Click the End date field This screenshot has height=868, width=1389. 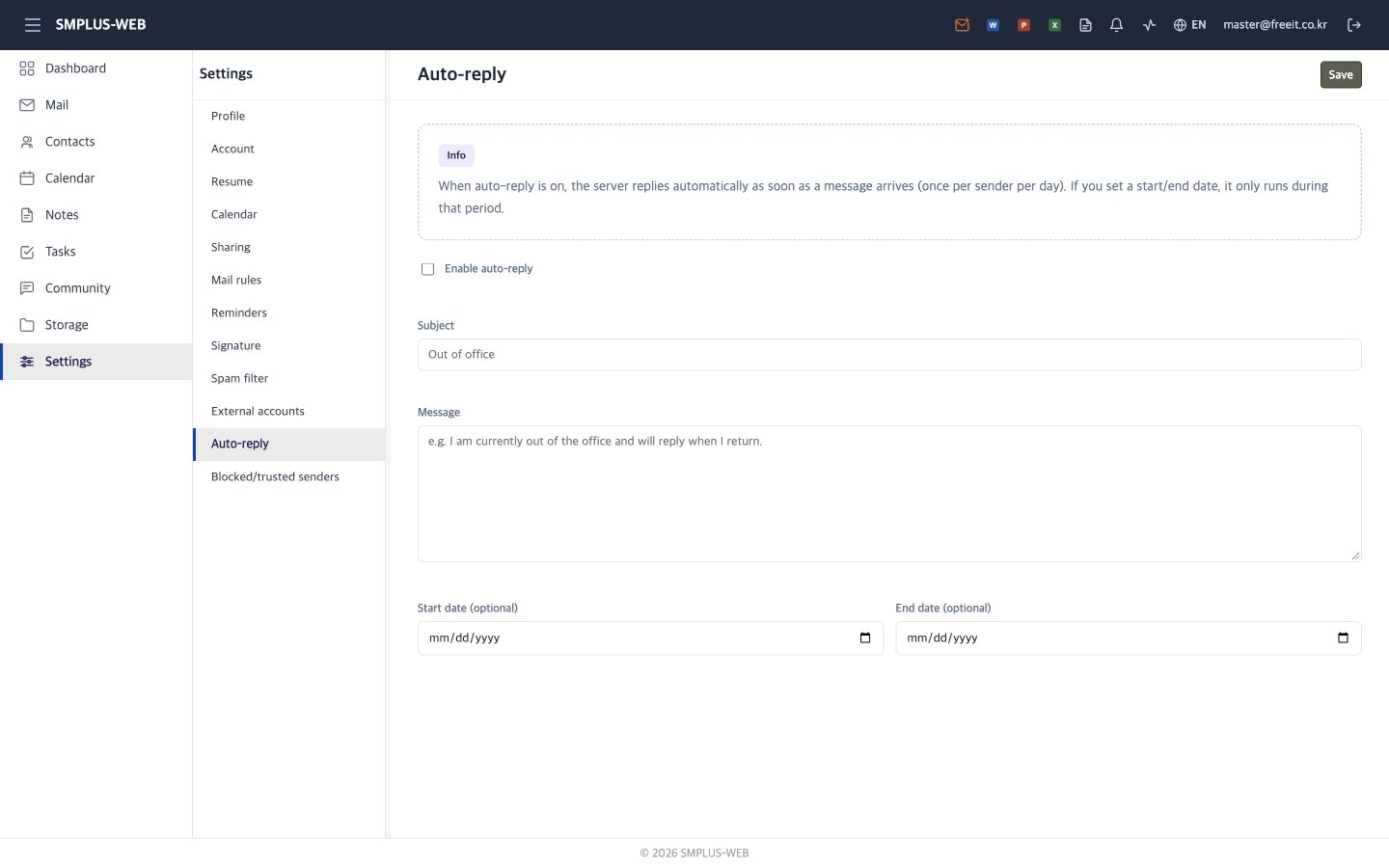point(1129,637)
